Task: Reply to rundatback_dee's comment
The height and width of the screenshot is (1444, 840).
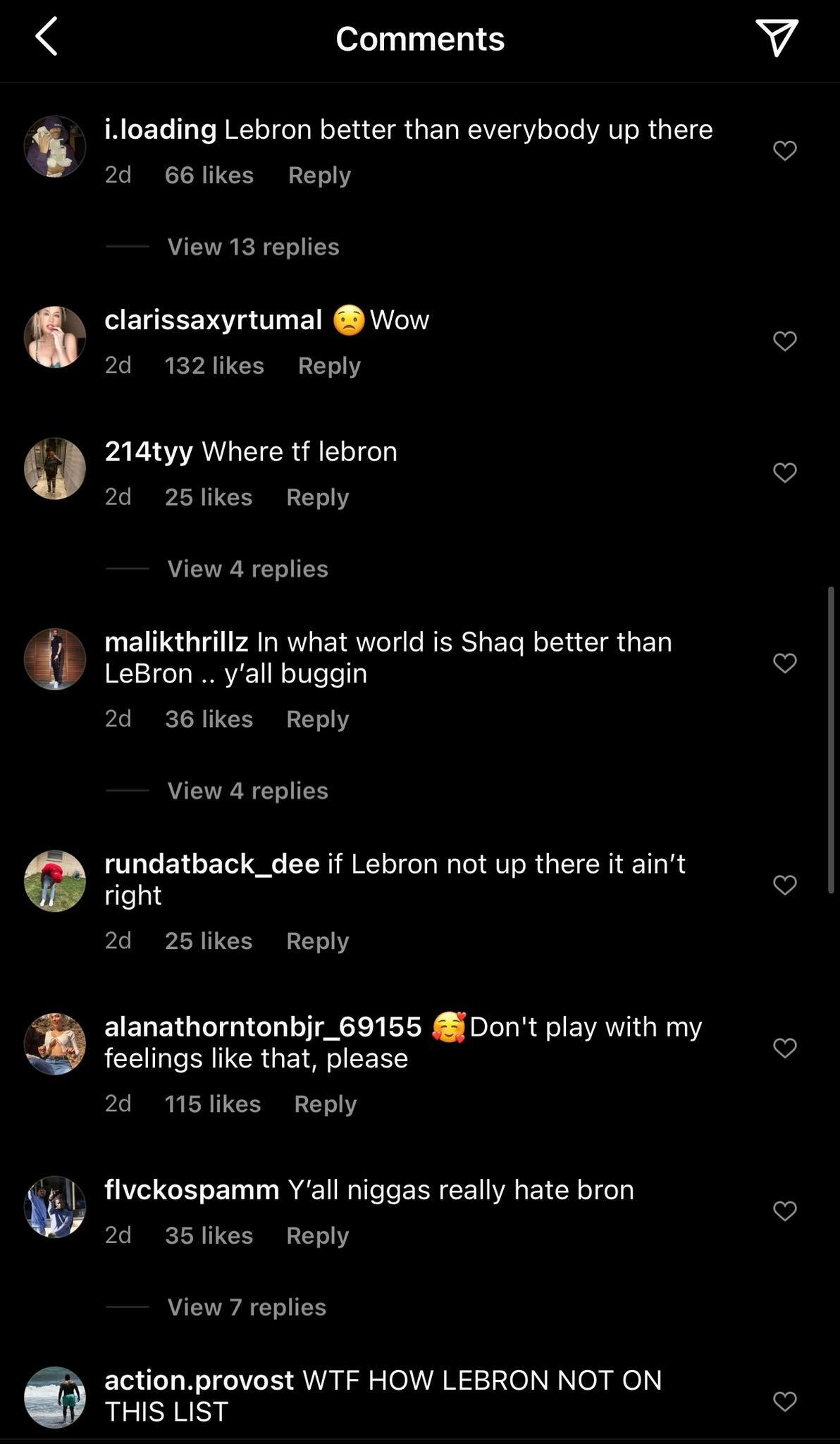Action: coord(317,941)
